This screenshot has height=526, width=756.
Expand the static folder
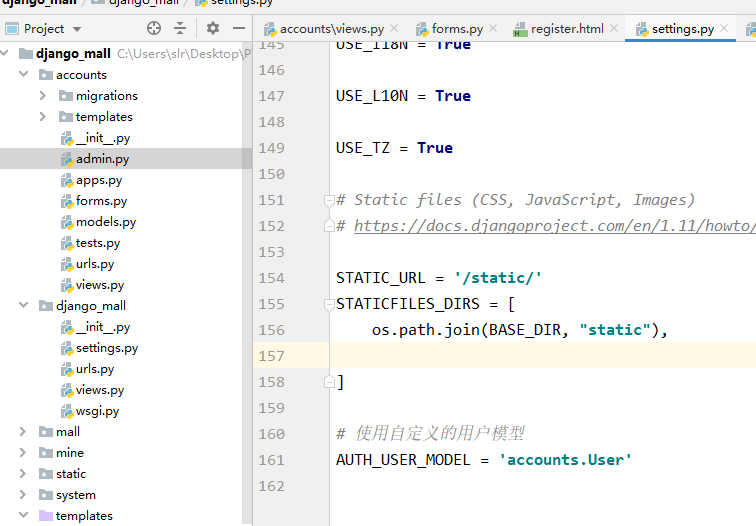coord(23,473)
